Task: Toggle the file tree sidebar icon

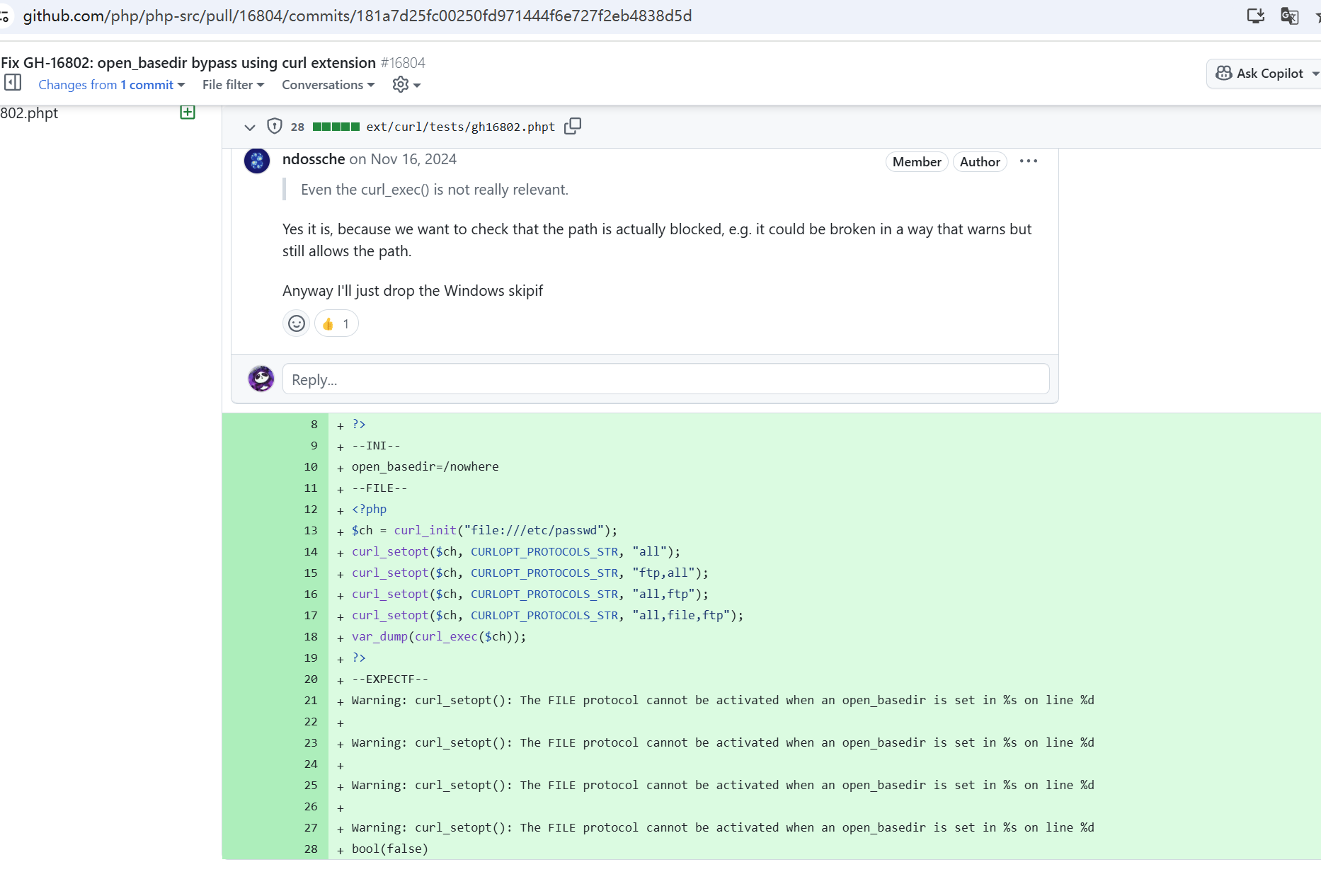Action: click(13, 83)
